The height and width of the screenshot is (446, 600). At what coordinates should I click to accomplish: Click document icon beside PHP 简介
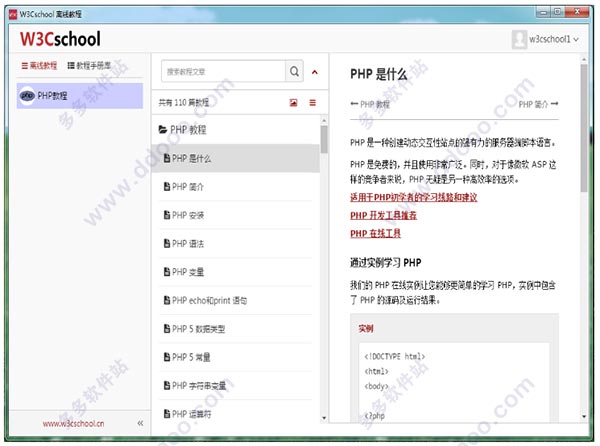[x=167, y=187]
